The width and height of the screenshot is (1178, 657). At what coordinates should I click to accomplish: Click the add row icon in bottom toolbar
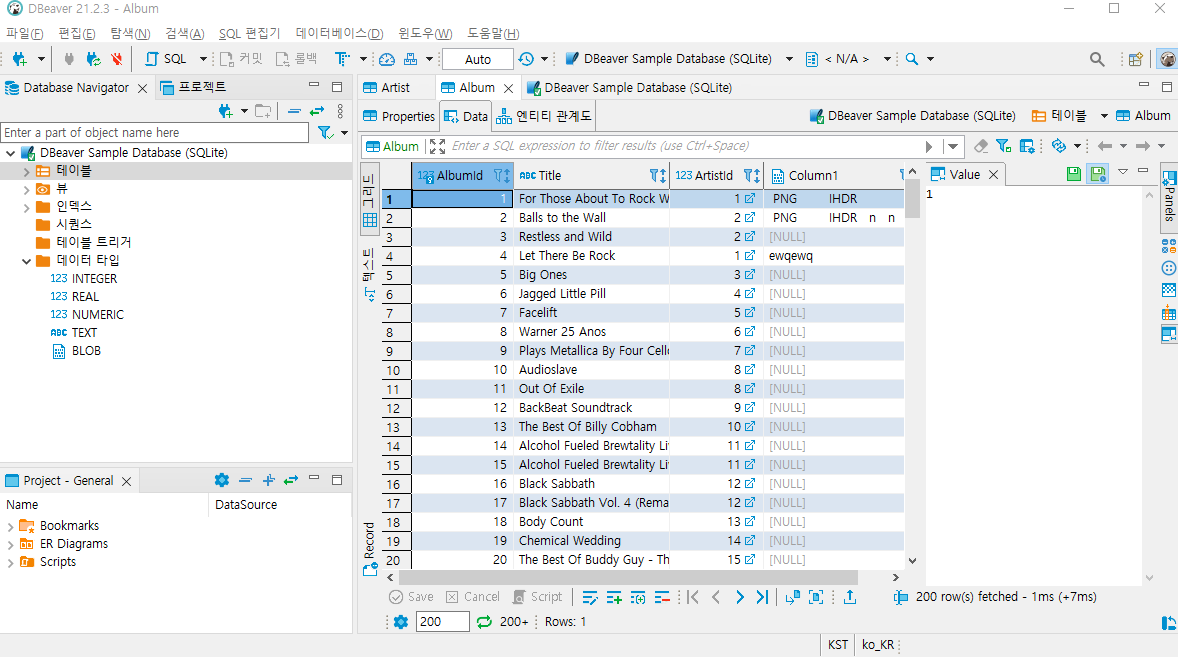click(x=614, y=598)
